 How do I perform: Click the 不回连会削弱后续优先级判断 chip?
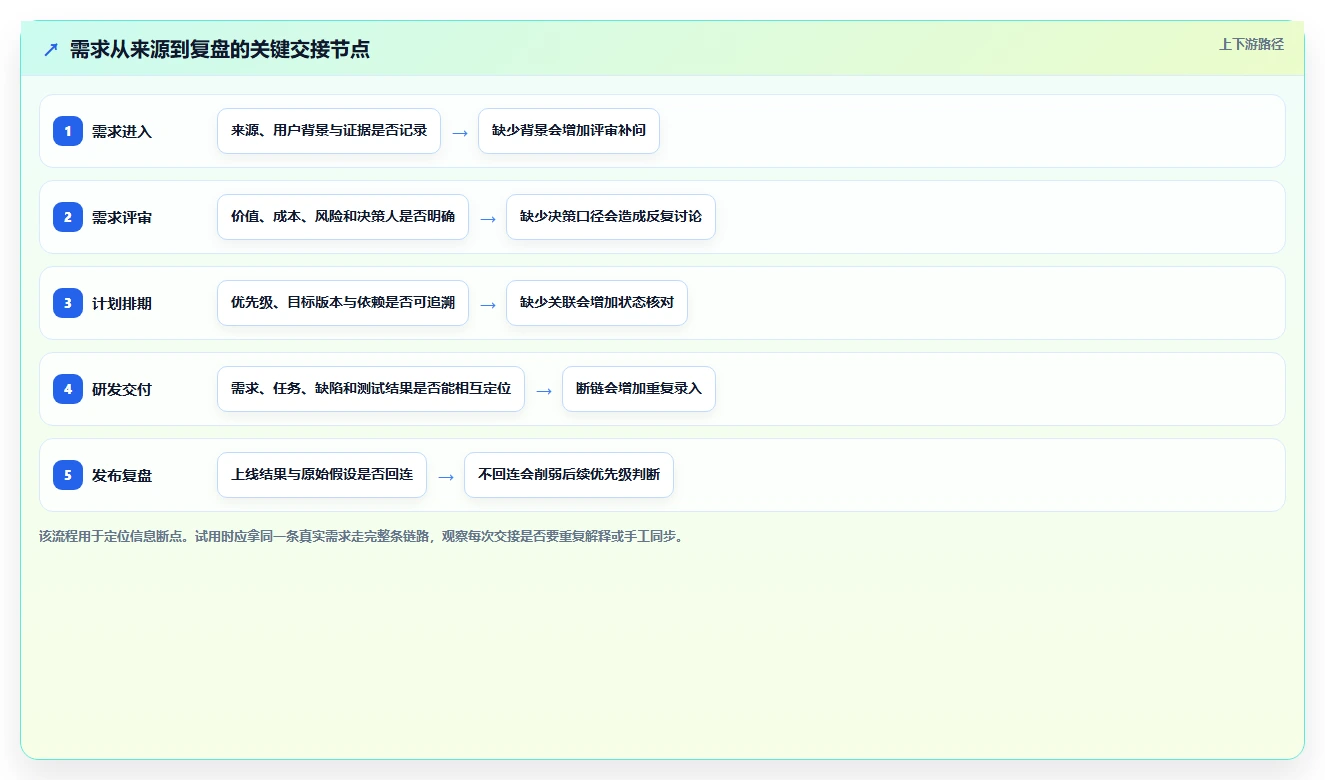tap(569, 475)
